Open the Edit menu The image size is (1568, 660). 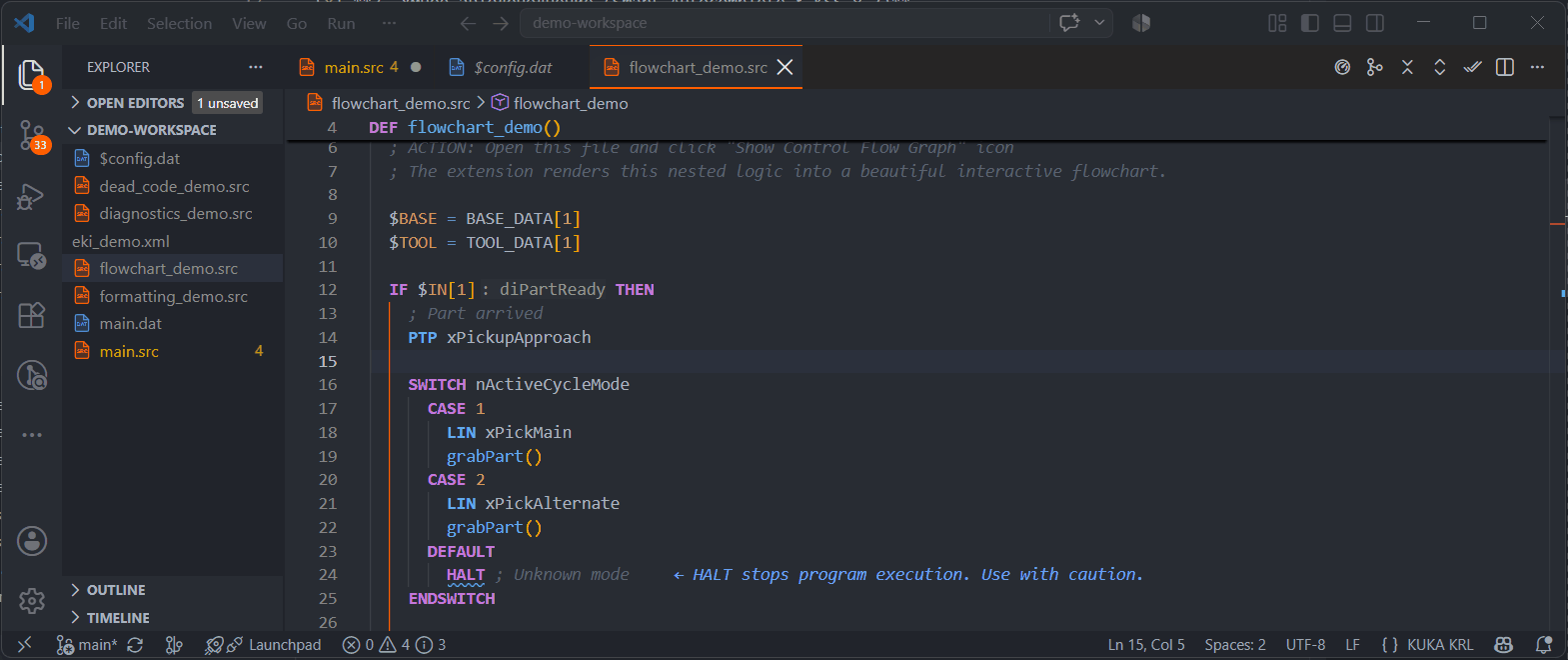(x=113, y=23)
